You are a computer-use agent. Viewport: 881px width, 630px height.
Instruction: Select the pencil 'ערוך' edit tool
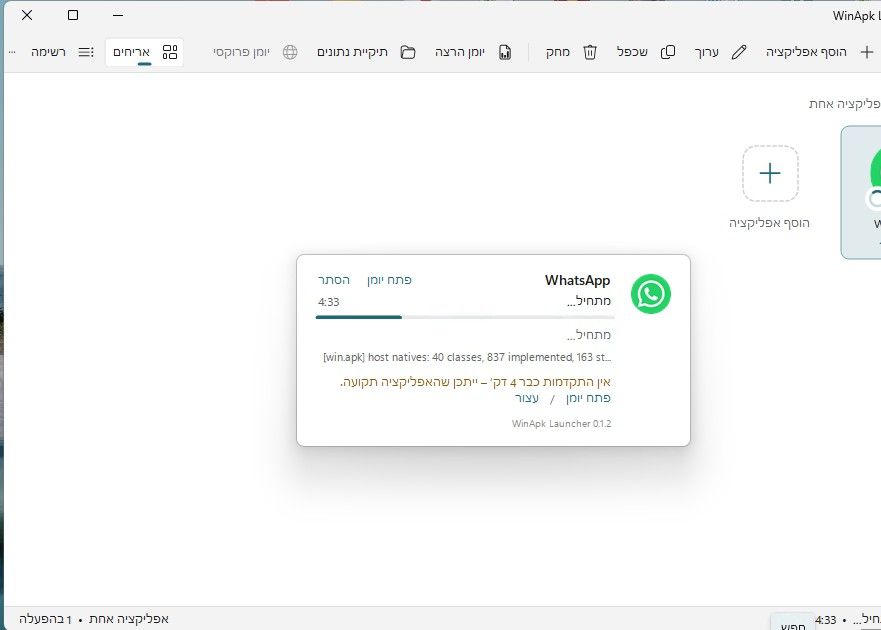[739, 52]
